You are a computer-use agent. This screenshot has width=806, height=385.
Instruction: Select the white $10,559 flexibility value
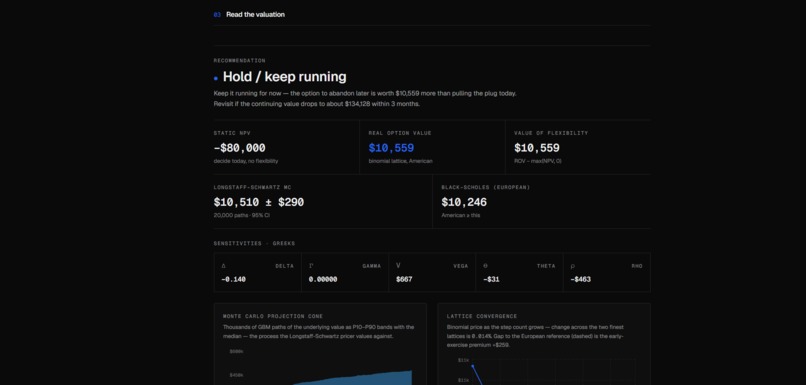[537, 148]
